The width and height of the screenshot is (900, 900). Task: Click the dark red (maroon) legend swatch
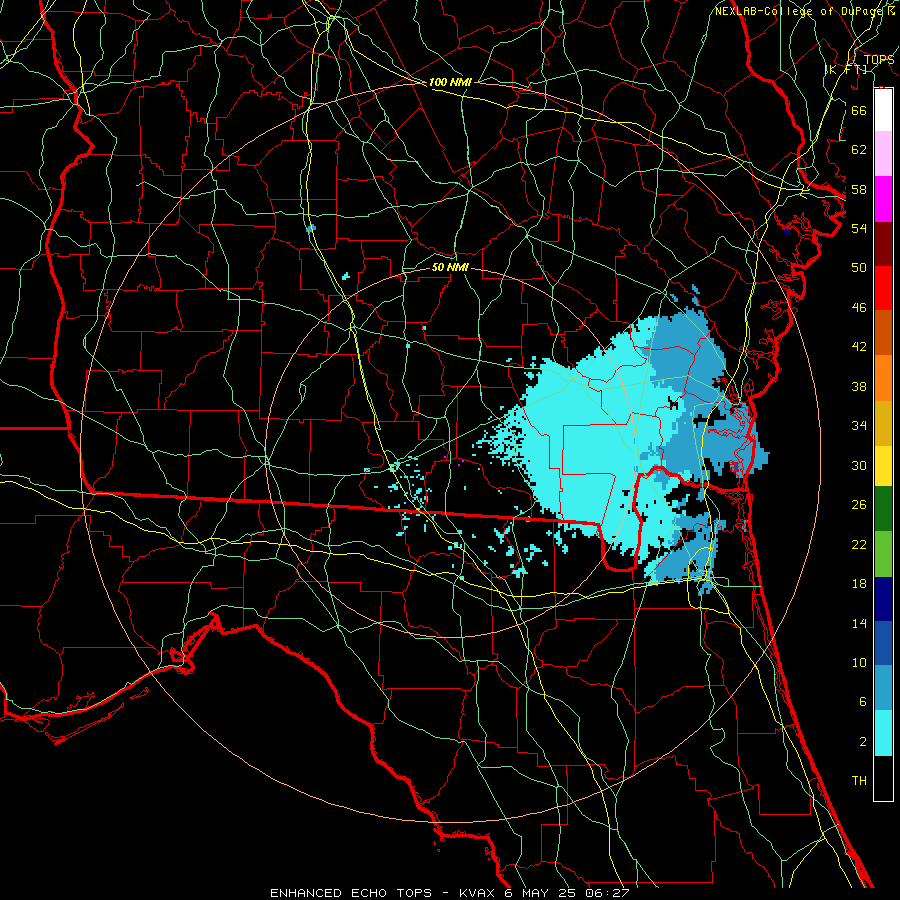coord(883,244)
